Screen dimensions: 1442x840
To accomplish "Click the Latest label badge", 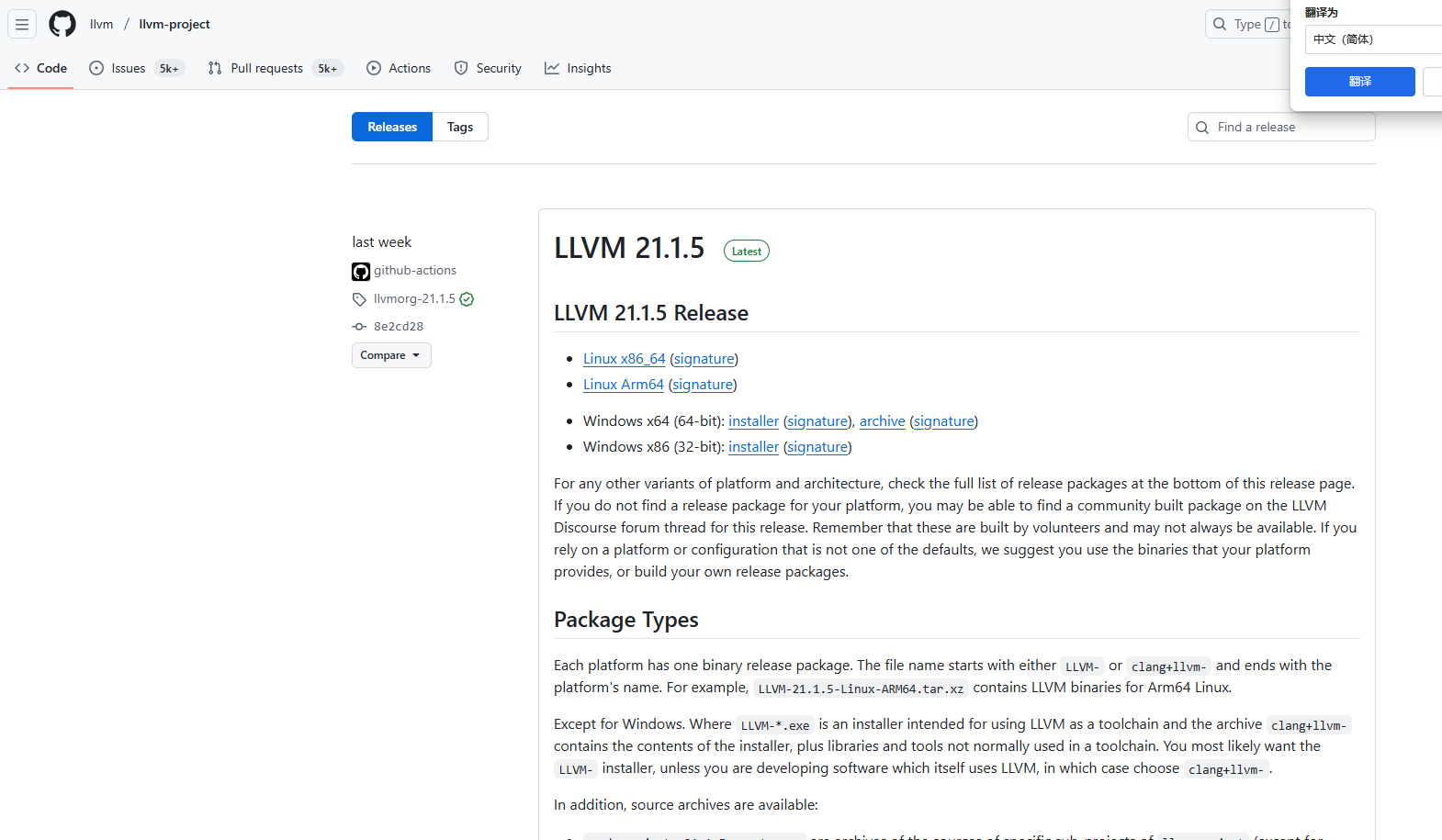I will (747, 252).
